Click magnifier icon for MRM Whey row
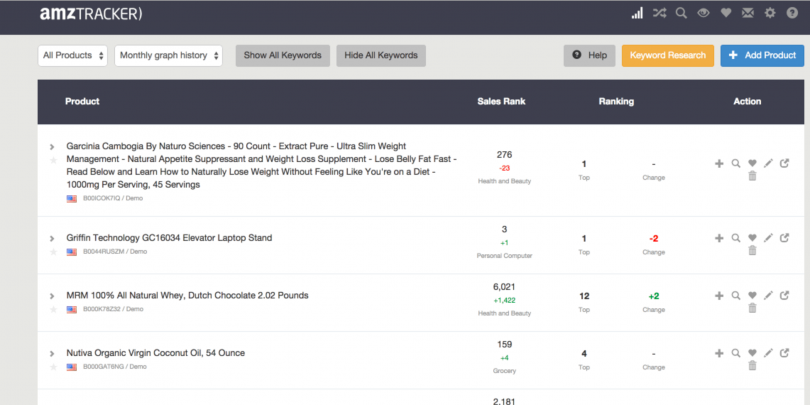Image resolution: width=810 pixels, height=405 pixels. point(736,295)
